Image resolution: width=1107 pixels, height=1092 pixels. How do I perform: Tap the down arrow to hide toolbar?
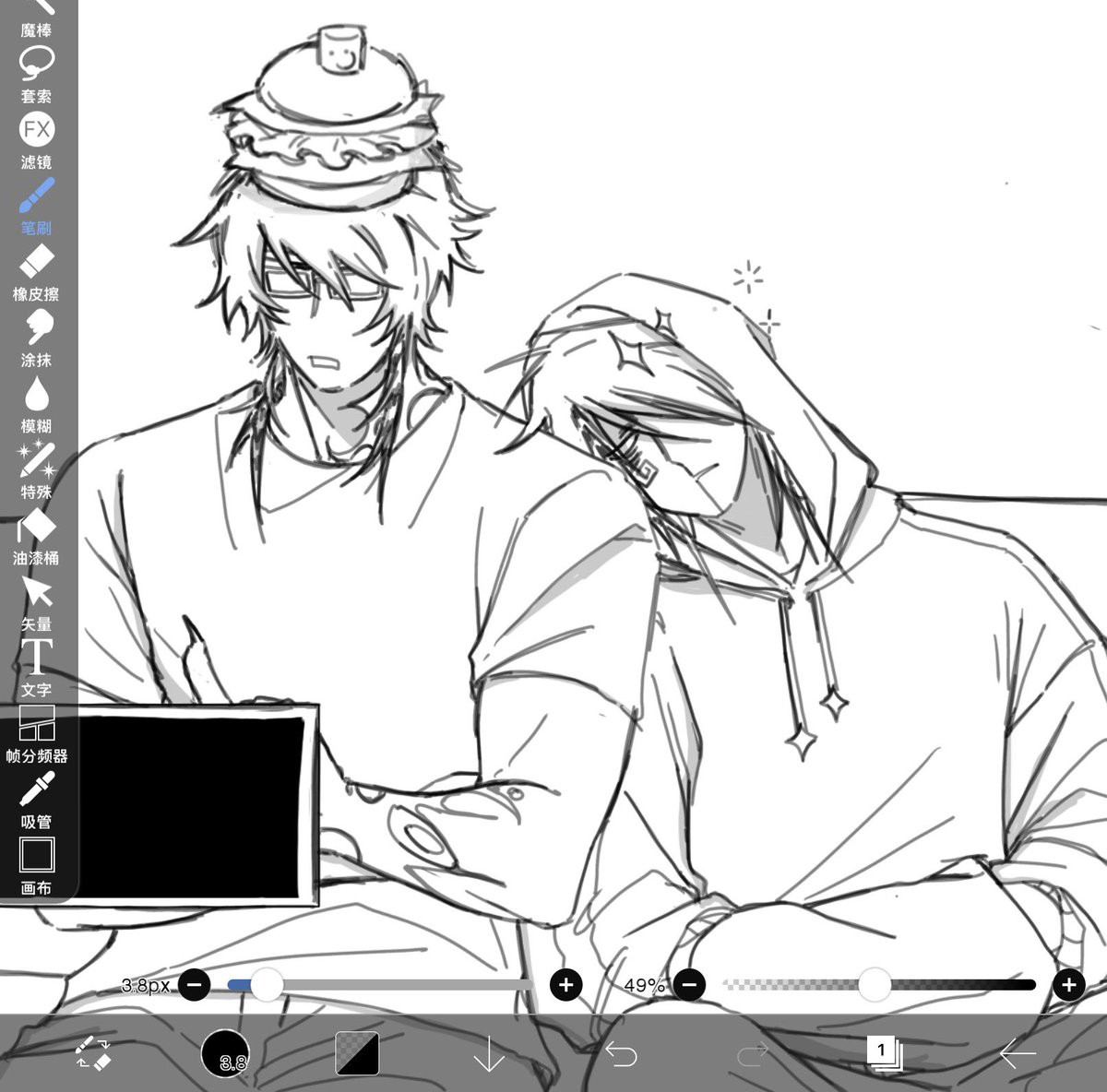tap(489, 1052)
